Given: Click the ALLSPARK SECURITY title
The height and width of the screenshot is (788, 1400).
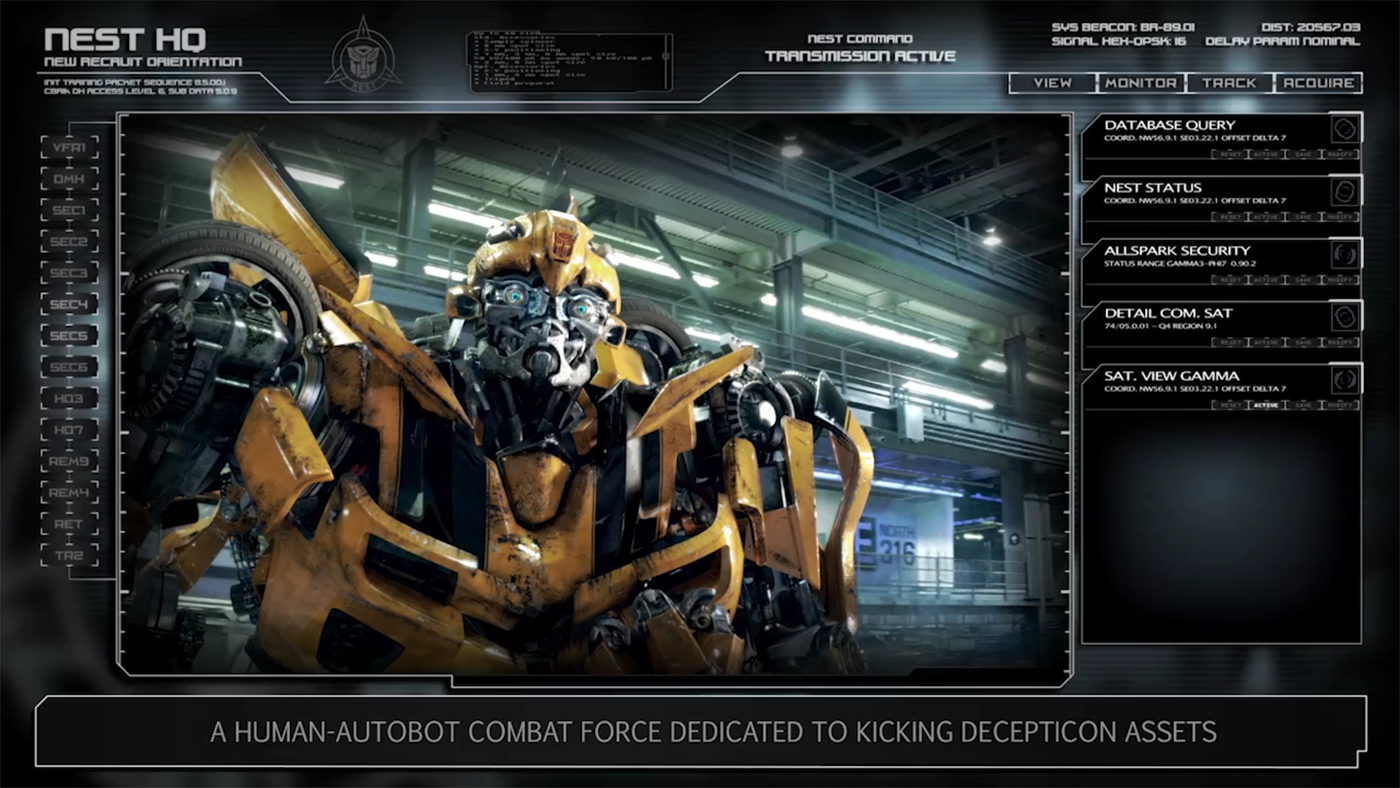Looking at the screenshot, I should [x=1177, y=251].
